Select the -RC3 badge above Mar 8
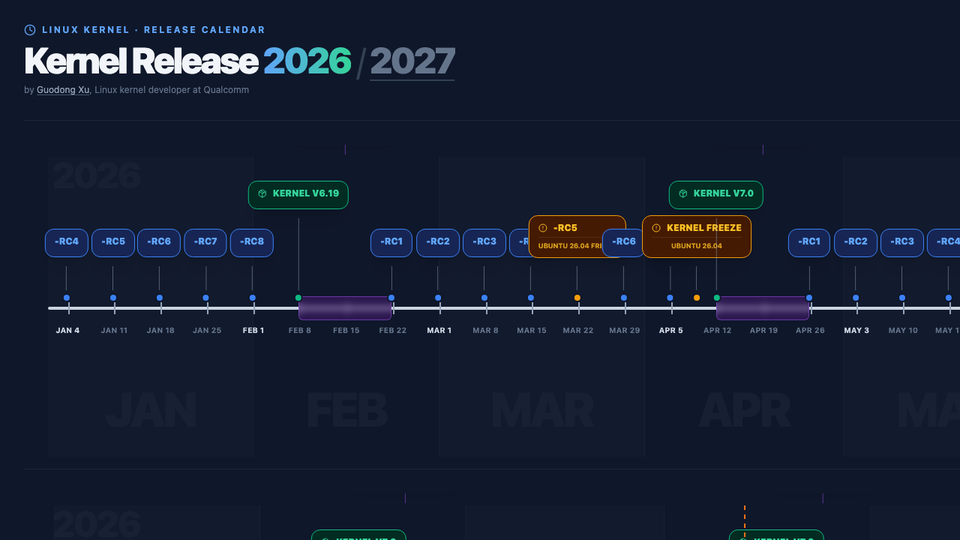The width and height of the screenshot is (960, 540). coord(484,242)
